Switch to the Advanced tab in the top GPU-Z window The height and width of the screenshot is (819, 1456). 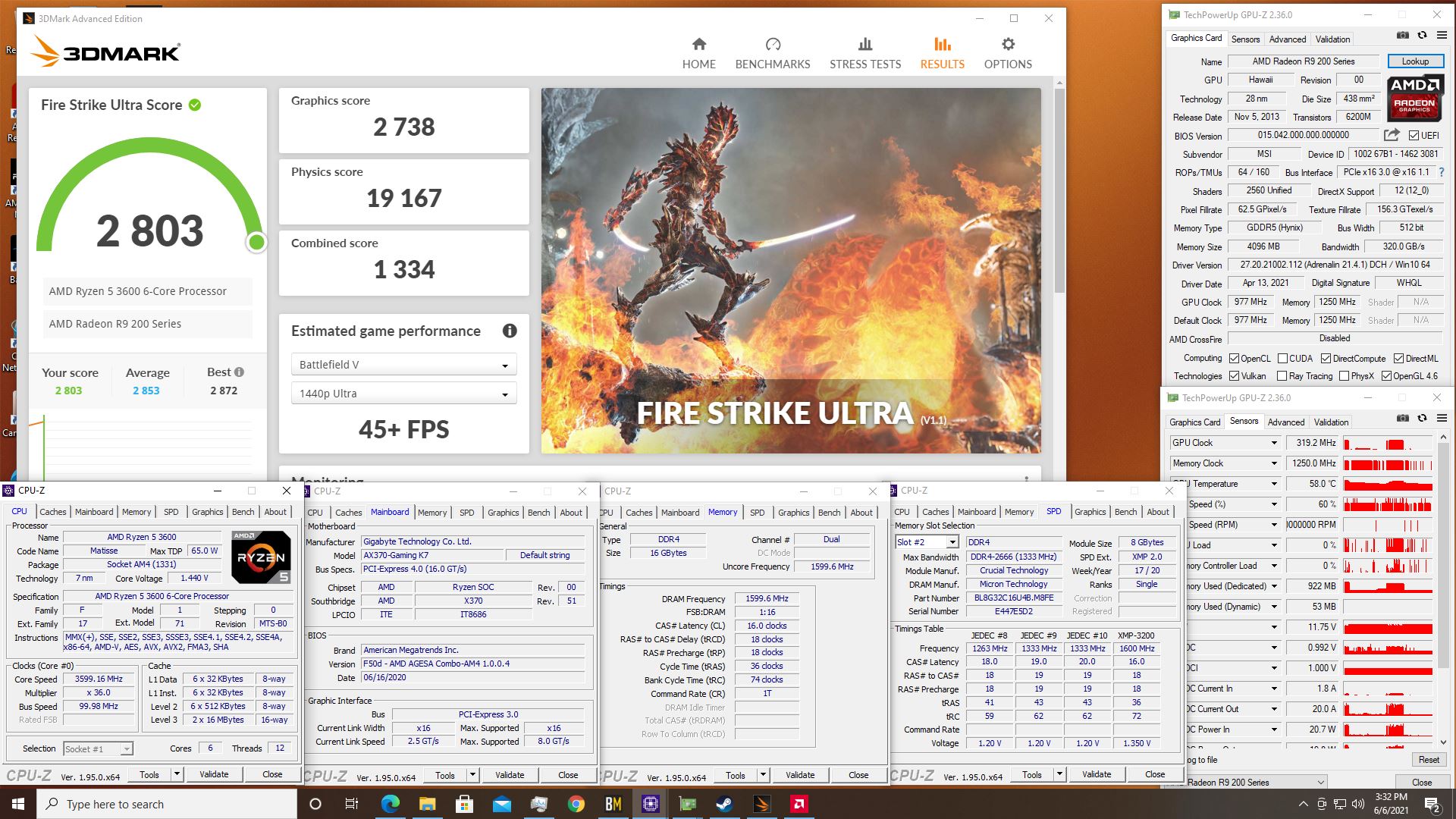1287,39
